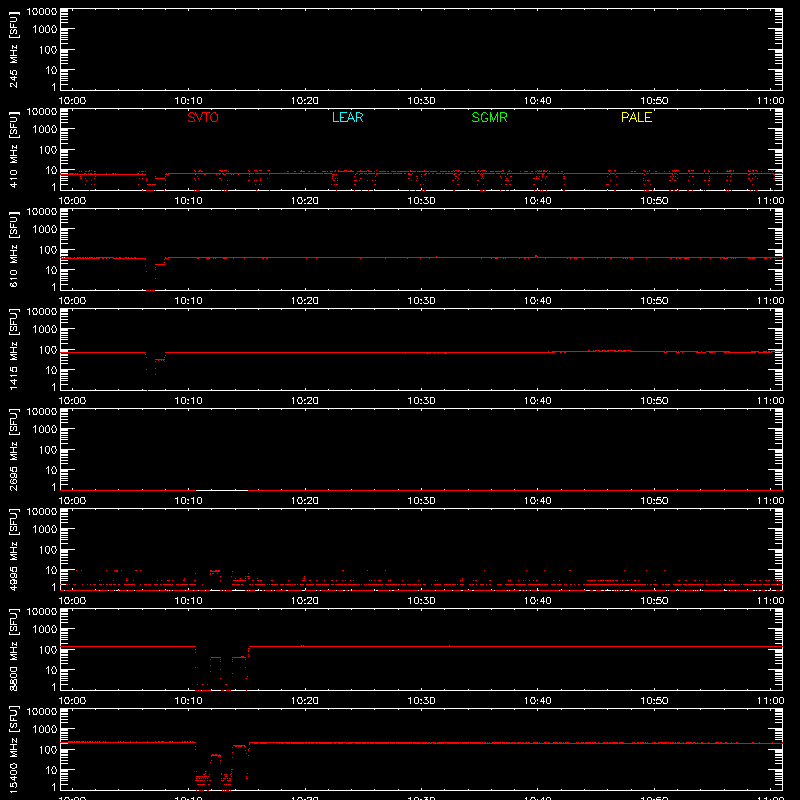Click the 100 label on 1415 MHz axis
This screenshot has height=800, width=800.
click(48, 350)
